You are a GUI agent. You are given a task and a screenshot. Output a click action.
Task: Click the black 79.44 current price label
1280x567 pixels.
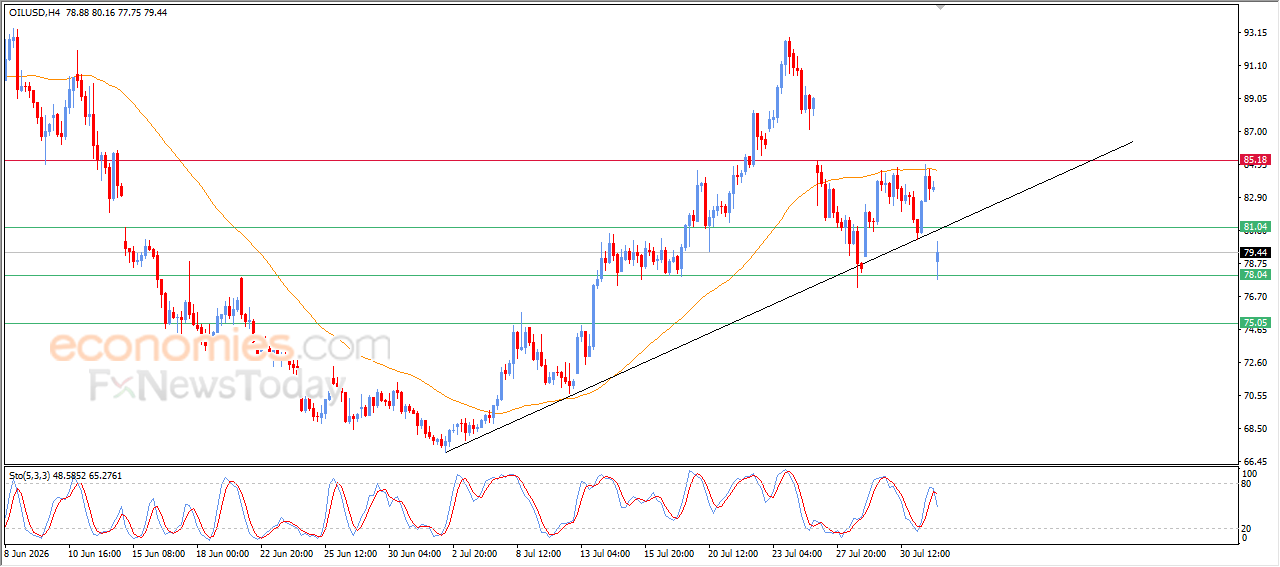click(1255, 253)
